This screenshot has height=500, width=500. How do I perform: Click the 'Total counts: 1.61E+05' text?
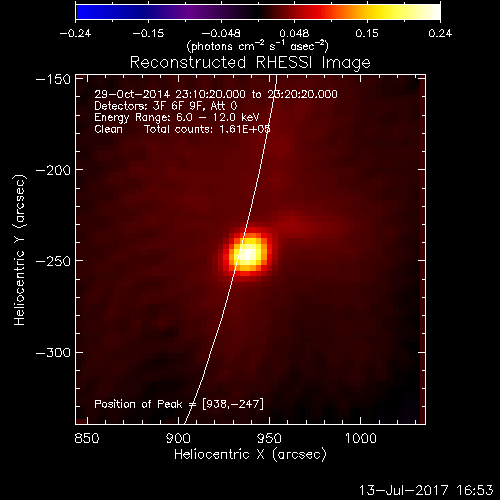click(207, 129)
